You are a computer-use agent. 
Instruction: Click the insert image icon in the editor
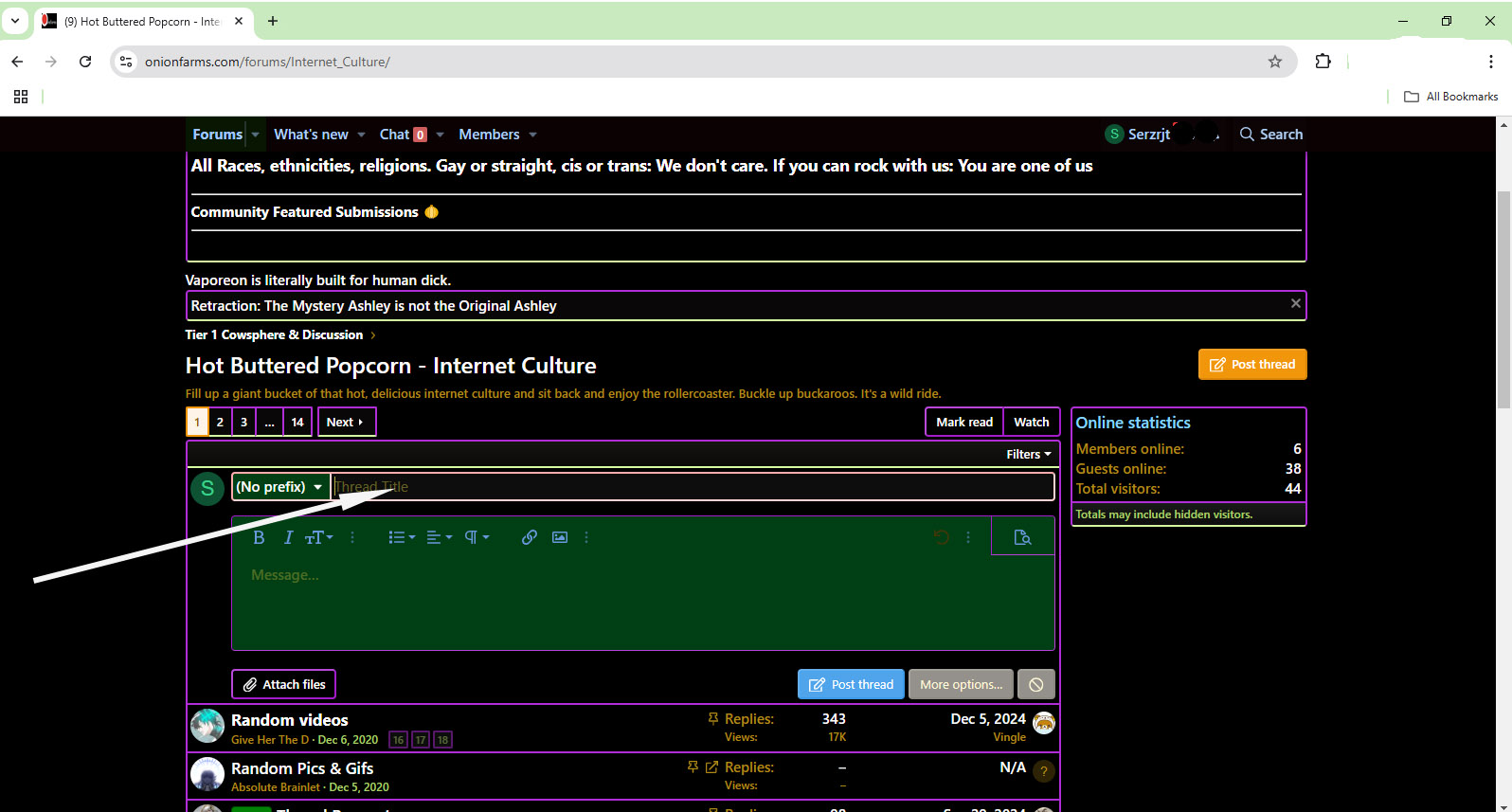pos(560,537)
